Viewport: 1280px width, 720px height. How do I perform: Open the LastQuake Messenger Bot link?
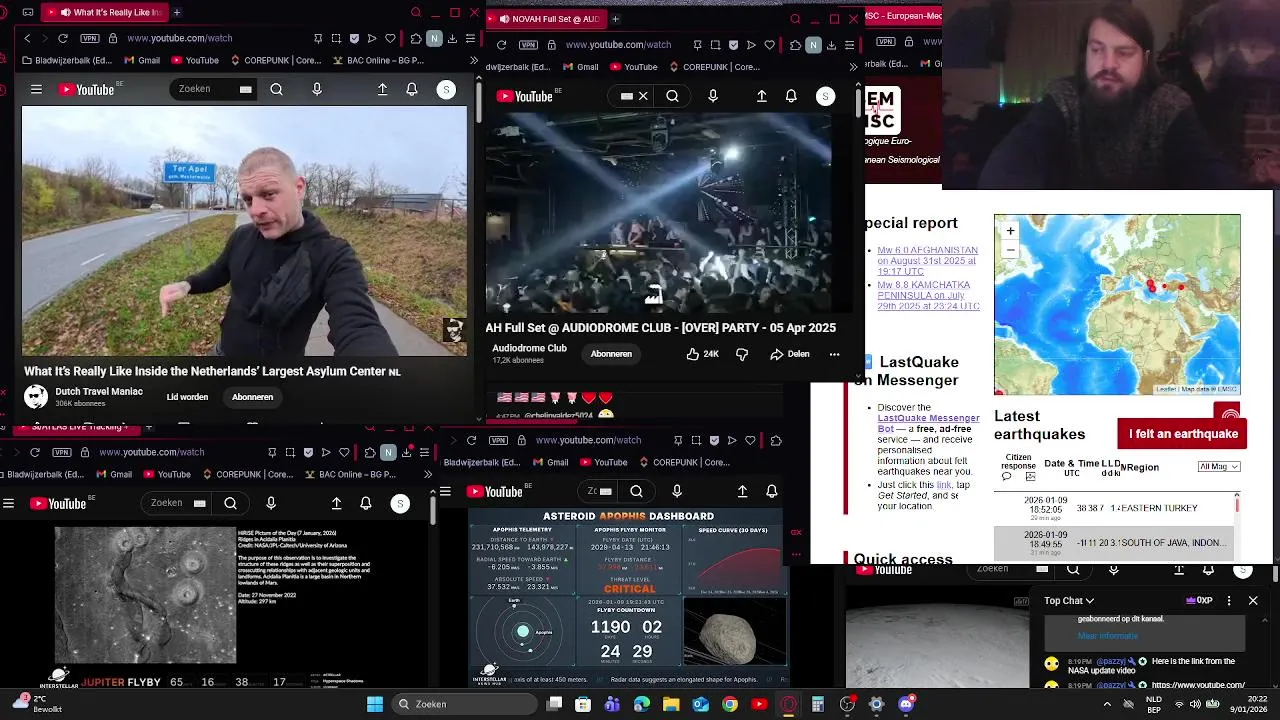pyautogui.click(x=928, y=423)
